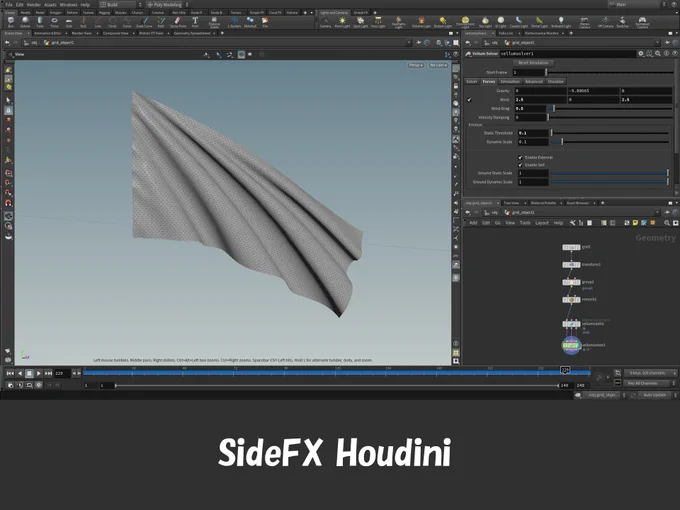Jump to the last frame button
The image size is (680, 510).
click(x=48, y=373)
